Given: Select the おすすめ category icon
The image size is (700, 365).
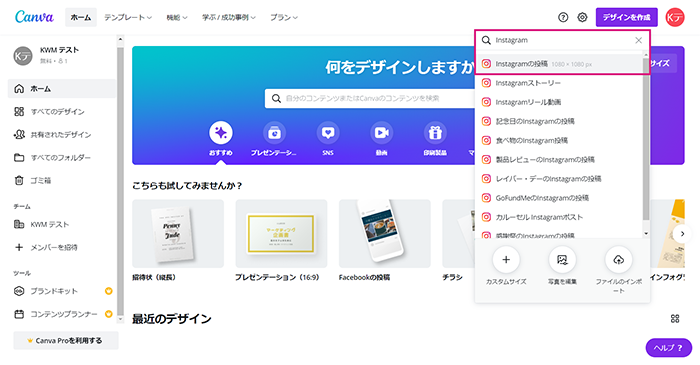Looking at the screenshot, I should [221, 133].
